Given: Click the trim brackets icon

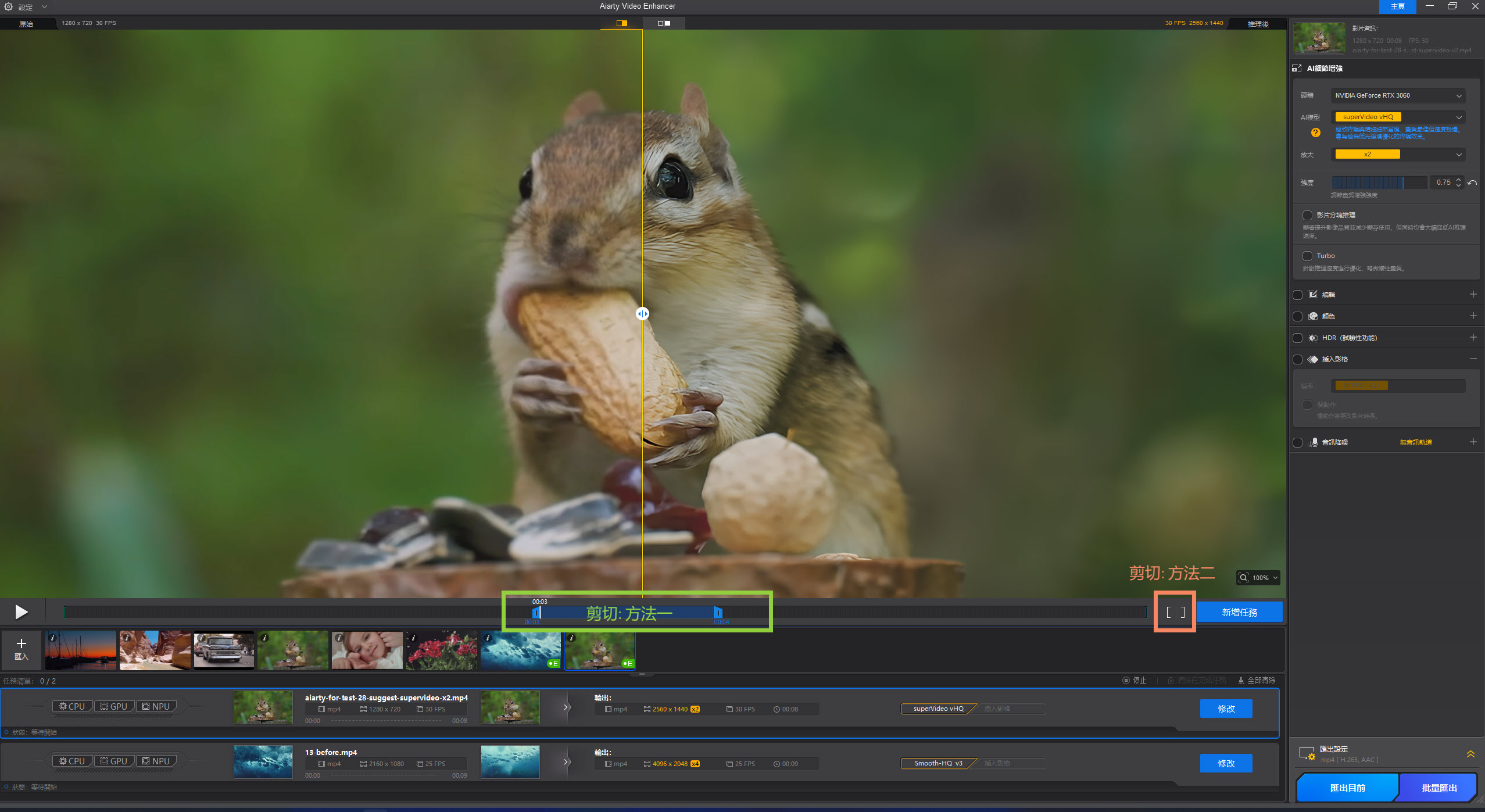Looking at the screenshot, I should [x=1175, y=612].
